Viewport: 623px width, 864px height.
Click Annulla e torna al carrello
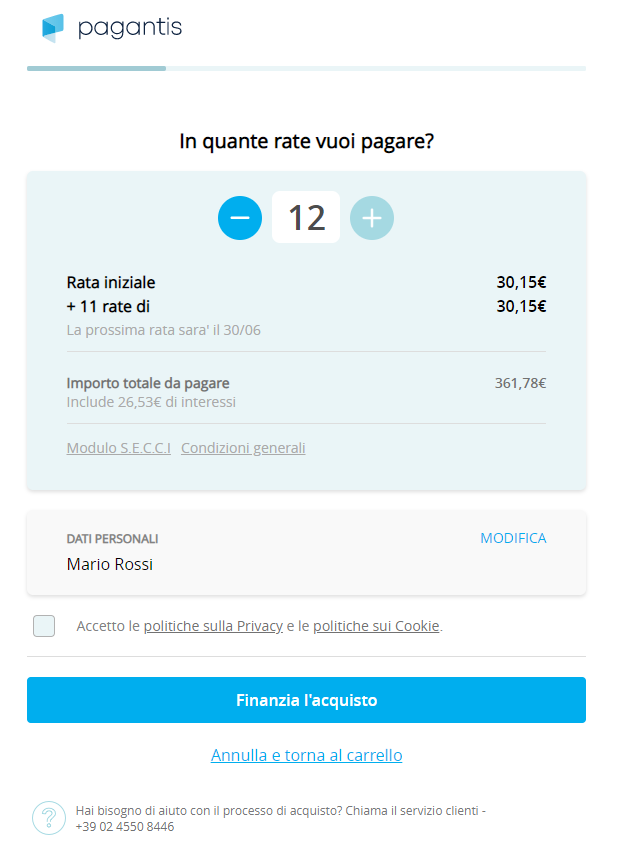(x=306, y=755)
